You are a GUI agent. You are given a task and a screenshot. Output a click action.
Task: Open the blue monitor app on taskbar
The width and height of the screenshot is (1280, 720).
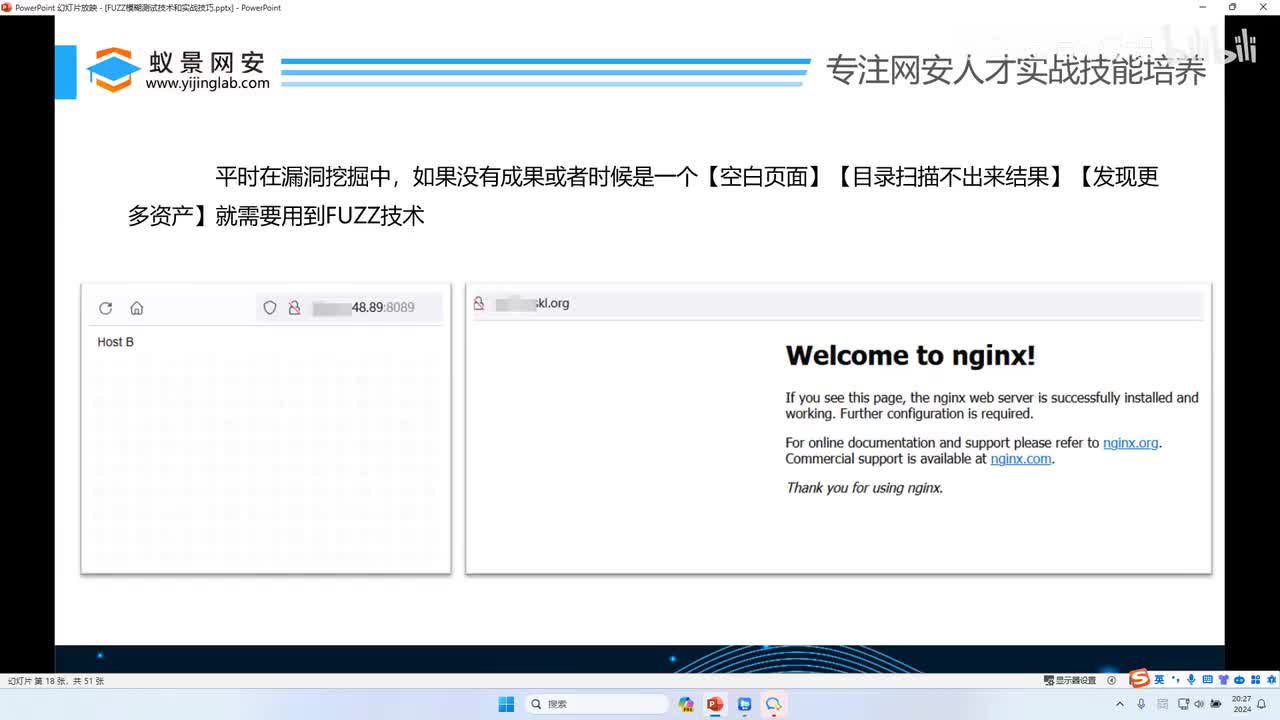point(744,704)
